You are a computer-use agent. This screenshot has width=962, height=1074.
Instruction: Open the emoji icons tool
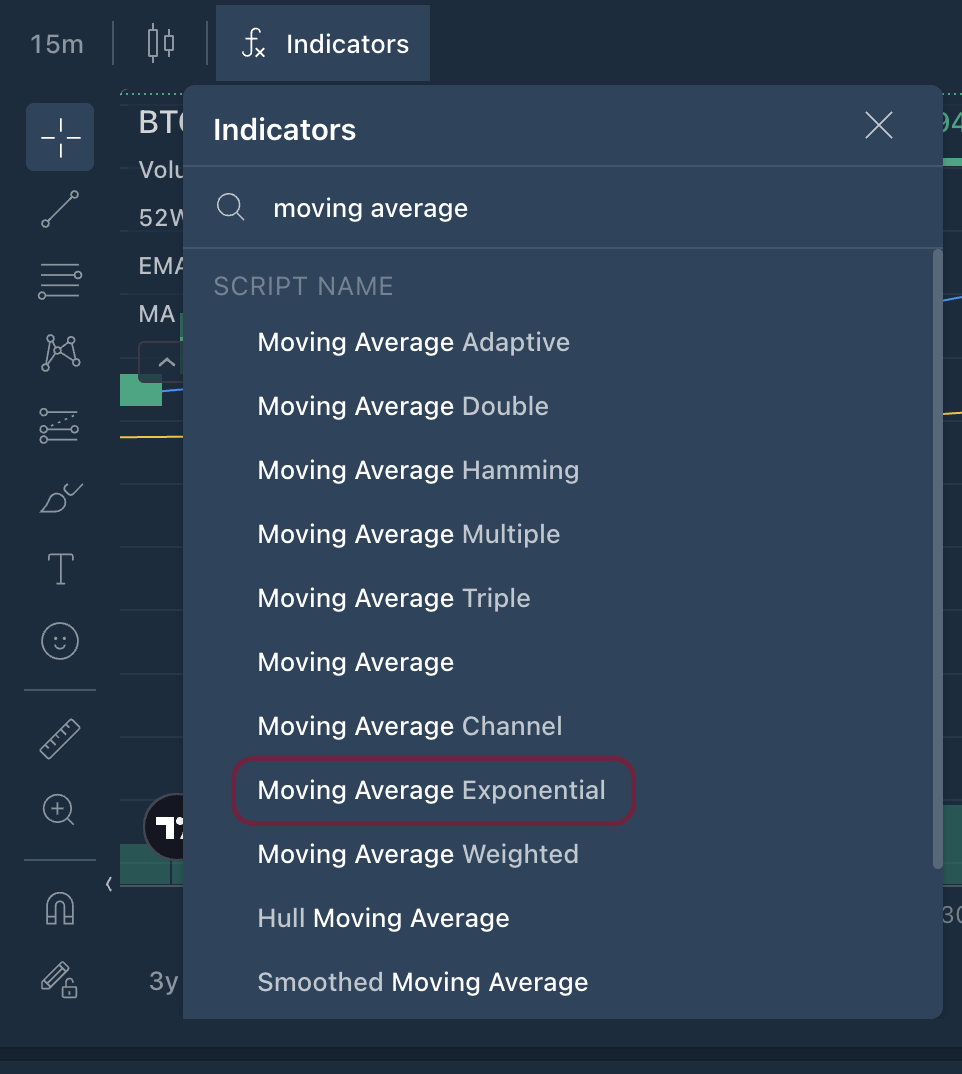point(60,641)
